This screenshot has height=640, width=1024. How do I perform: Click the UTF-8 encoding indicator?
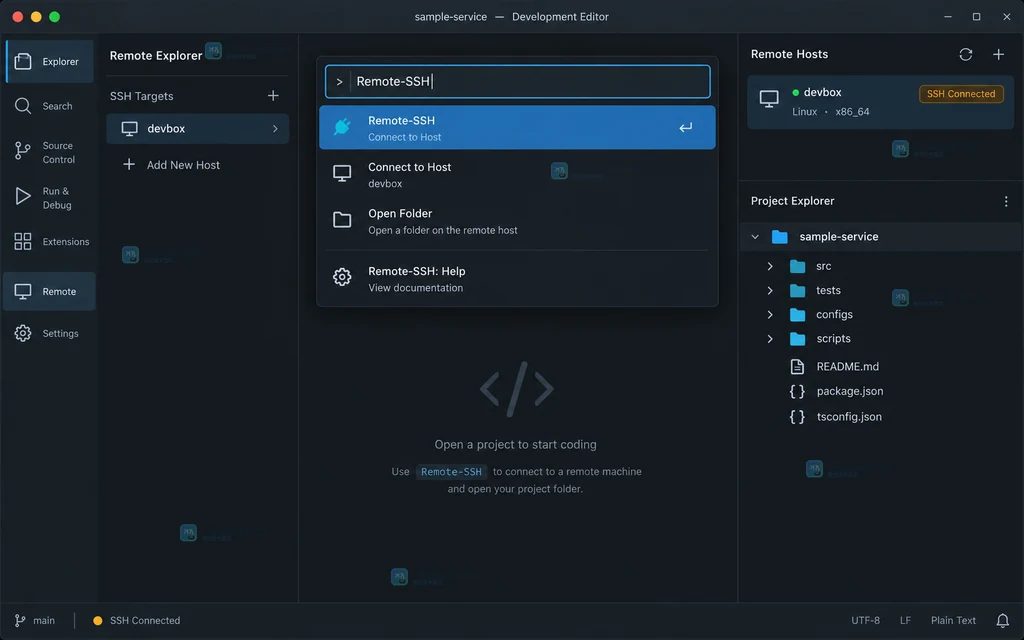(865, 620)
